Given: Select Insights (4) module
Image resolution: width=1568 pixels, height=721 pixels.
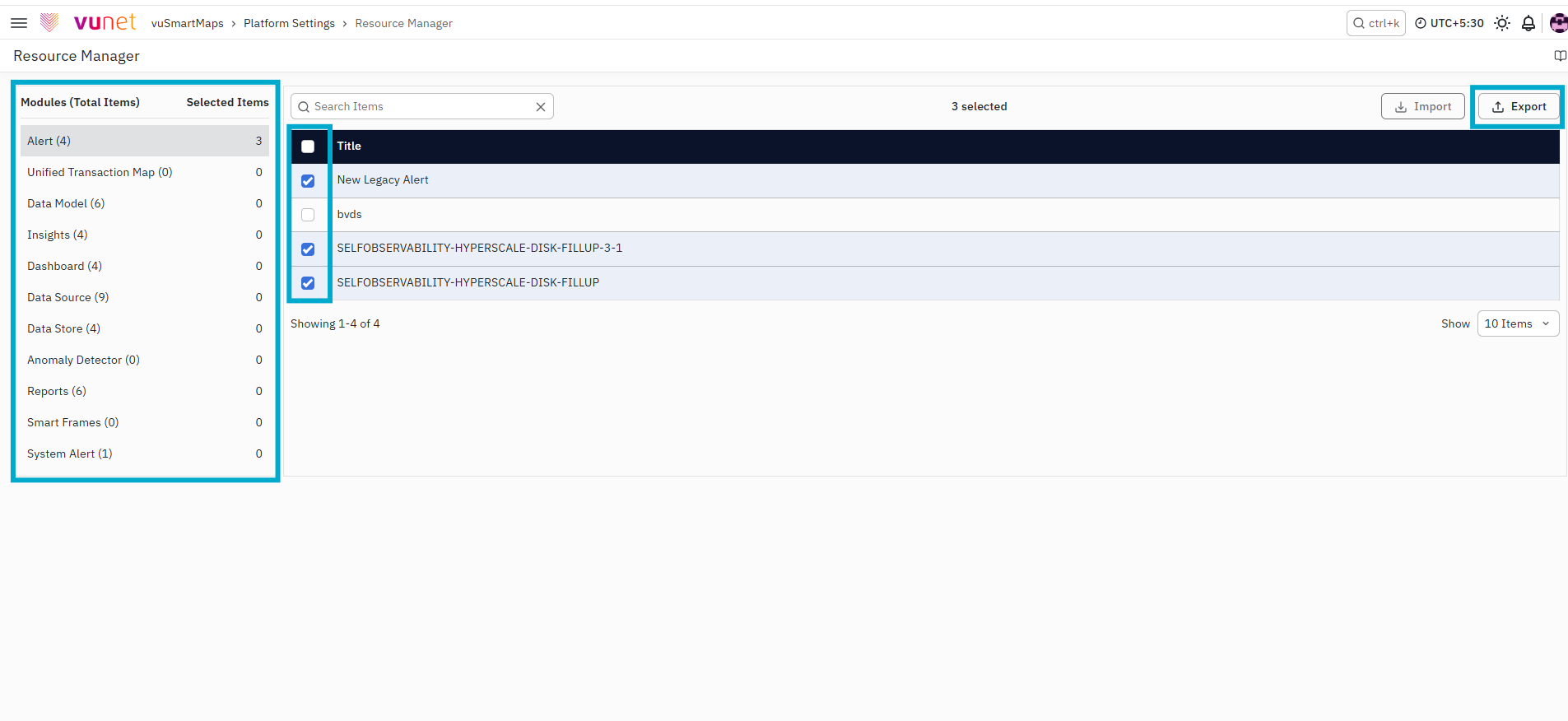Looking at the screenshot, I should tap(145, 235).
